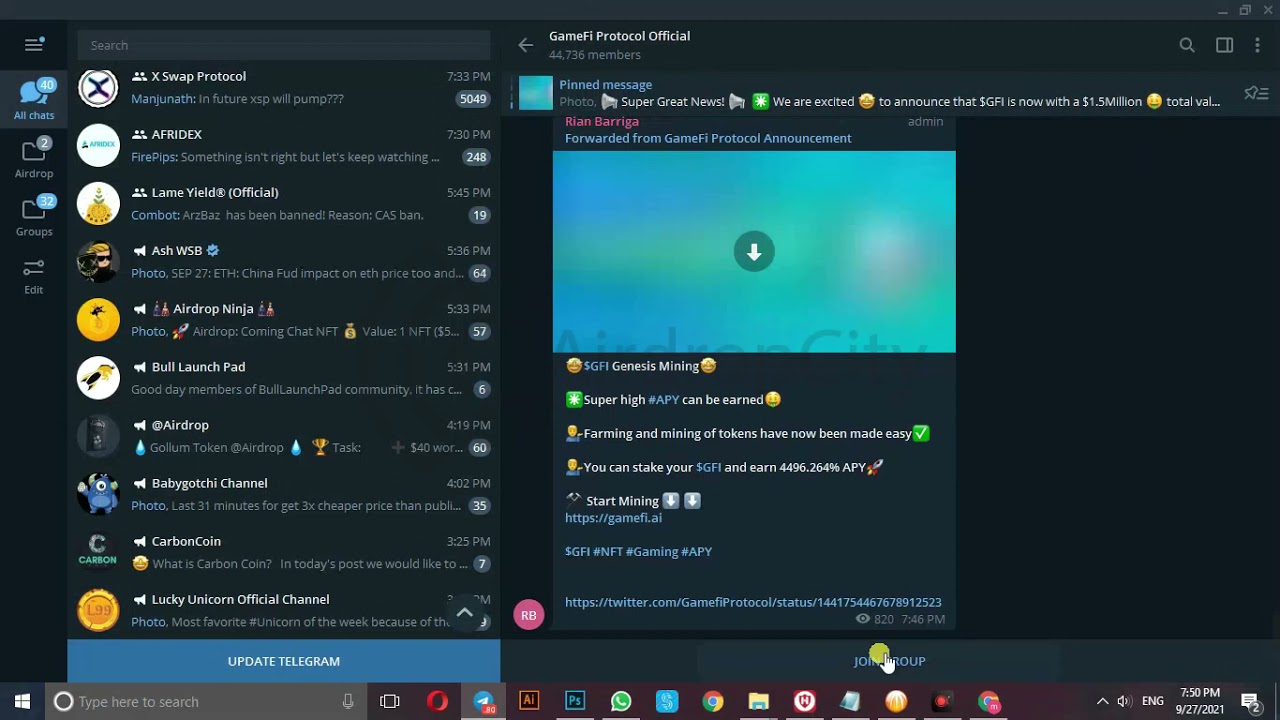
Task: Click the Babygotchi avatar
Action: point(98,494)
